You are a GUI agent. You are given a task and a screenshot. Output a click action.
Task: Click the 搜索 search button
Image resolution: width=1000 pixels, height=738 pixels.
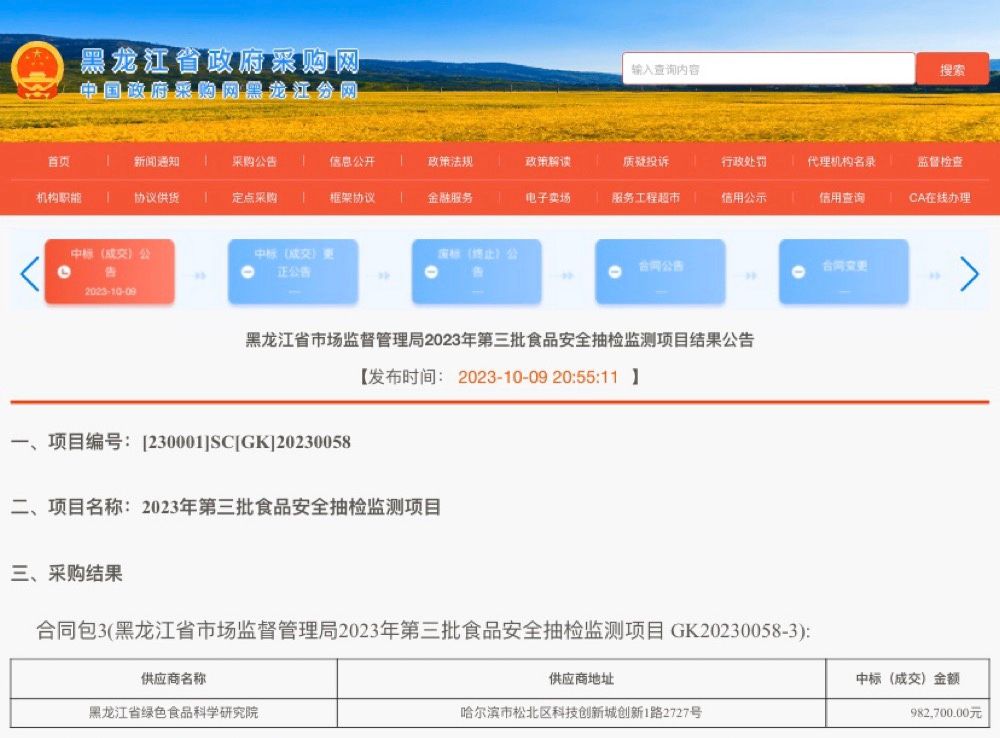[952, 70]
